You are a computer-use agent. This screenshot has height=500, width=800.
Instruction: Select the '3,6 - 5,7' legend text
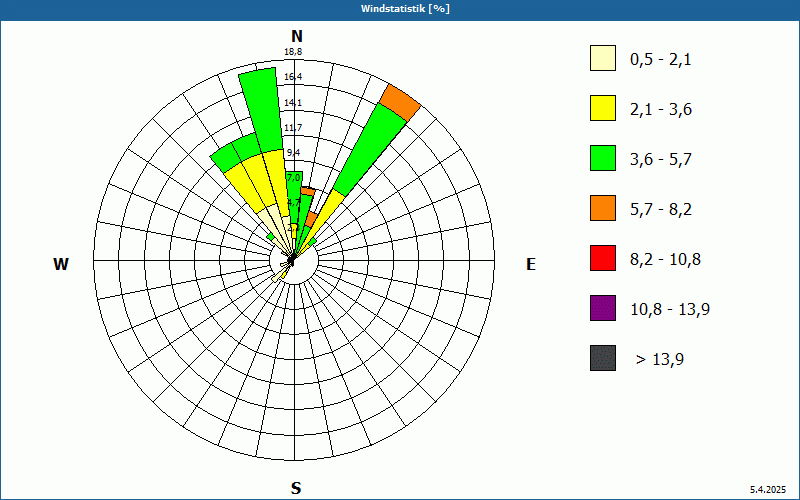click(661, 160)
